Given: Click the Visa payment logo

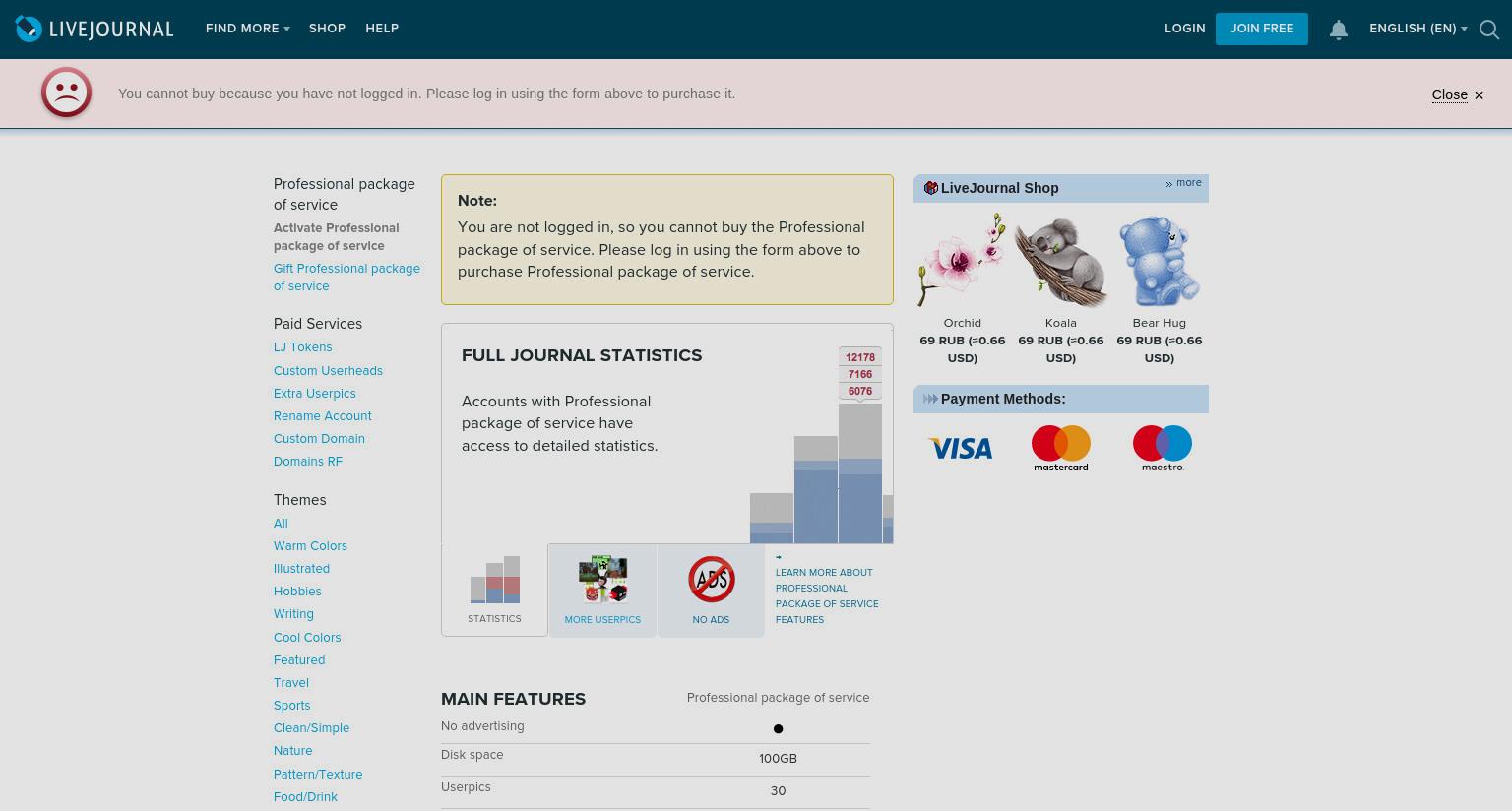Looking at the screenshot, I should 961,449.
